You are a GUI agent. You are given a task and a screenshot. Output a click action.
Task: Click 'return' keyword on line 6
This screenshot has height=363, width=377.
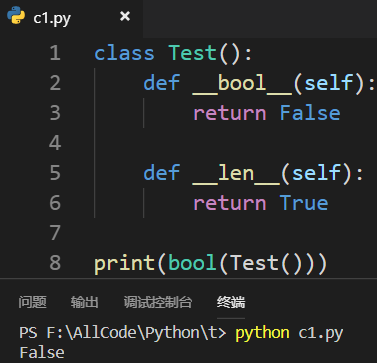[230, 203]
